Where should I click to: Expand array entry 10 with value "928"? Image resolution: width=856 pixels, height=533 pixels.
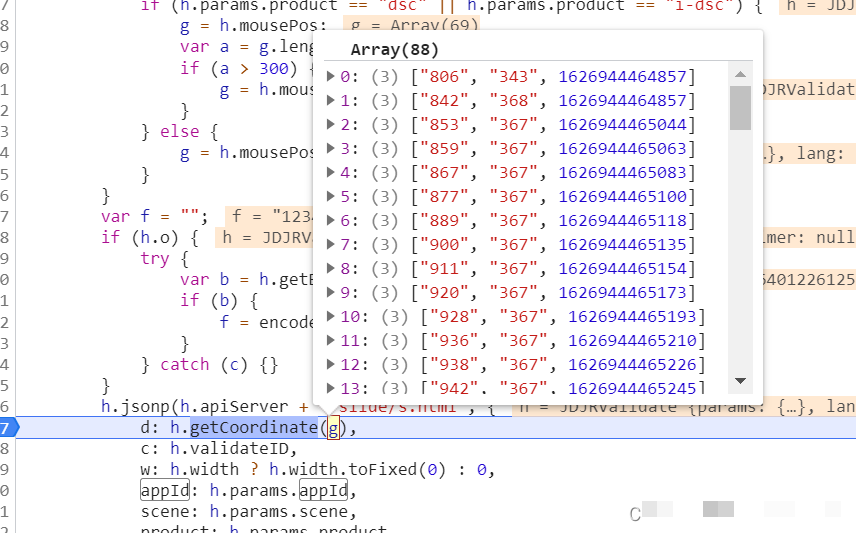tap(332, 317)
